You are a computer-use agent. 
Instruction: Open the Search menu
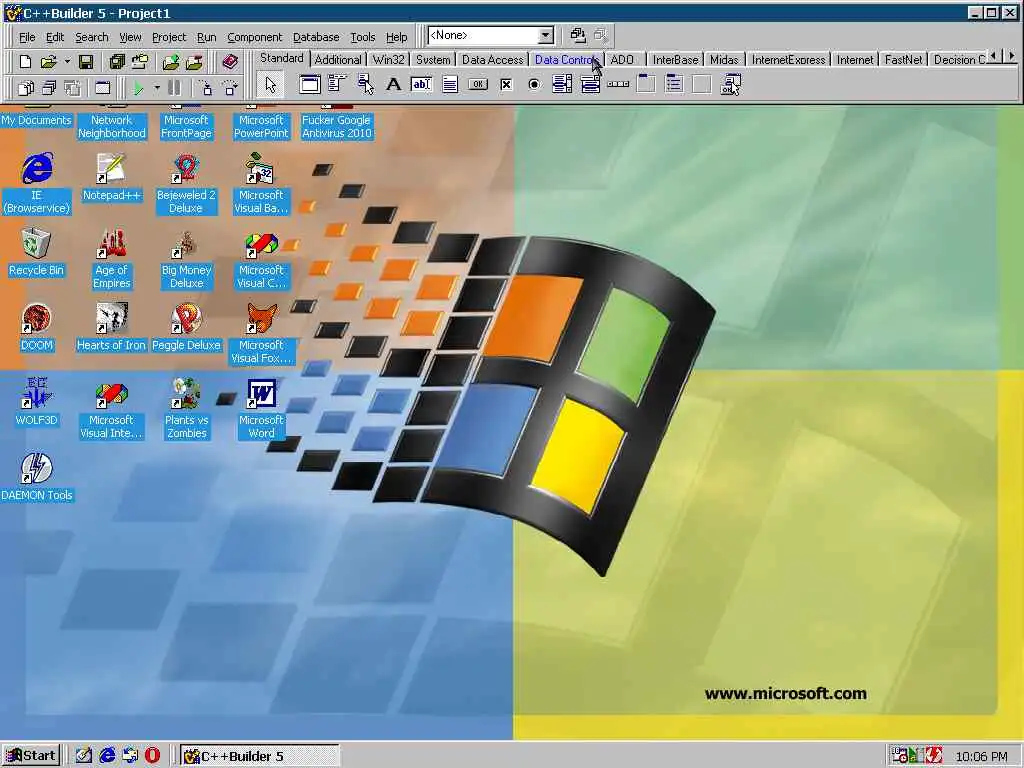pos(91,37)
